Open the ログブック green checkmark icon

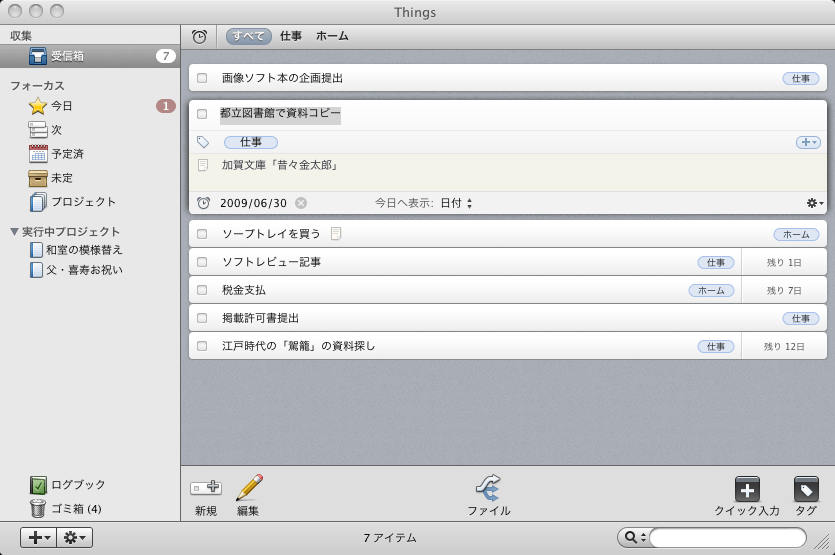coord(38,485)
